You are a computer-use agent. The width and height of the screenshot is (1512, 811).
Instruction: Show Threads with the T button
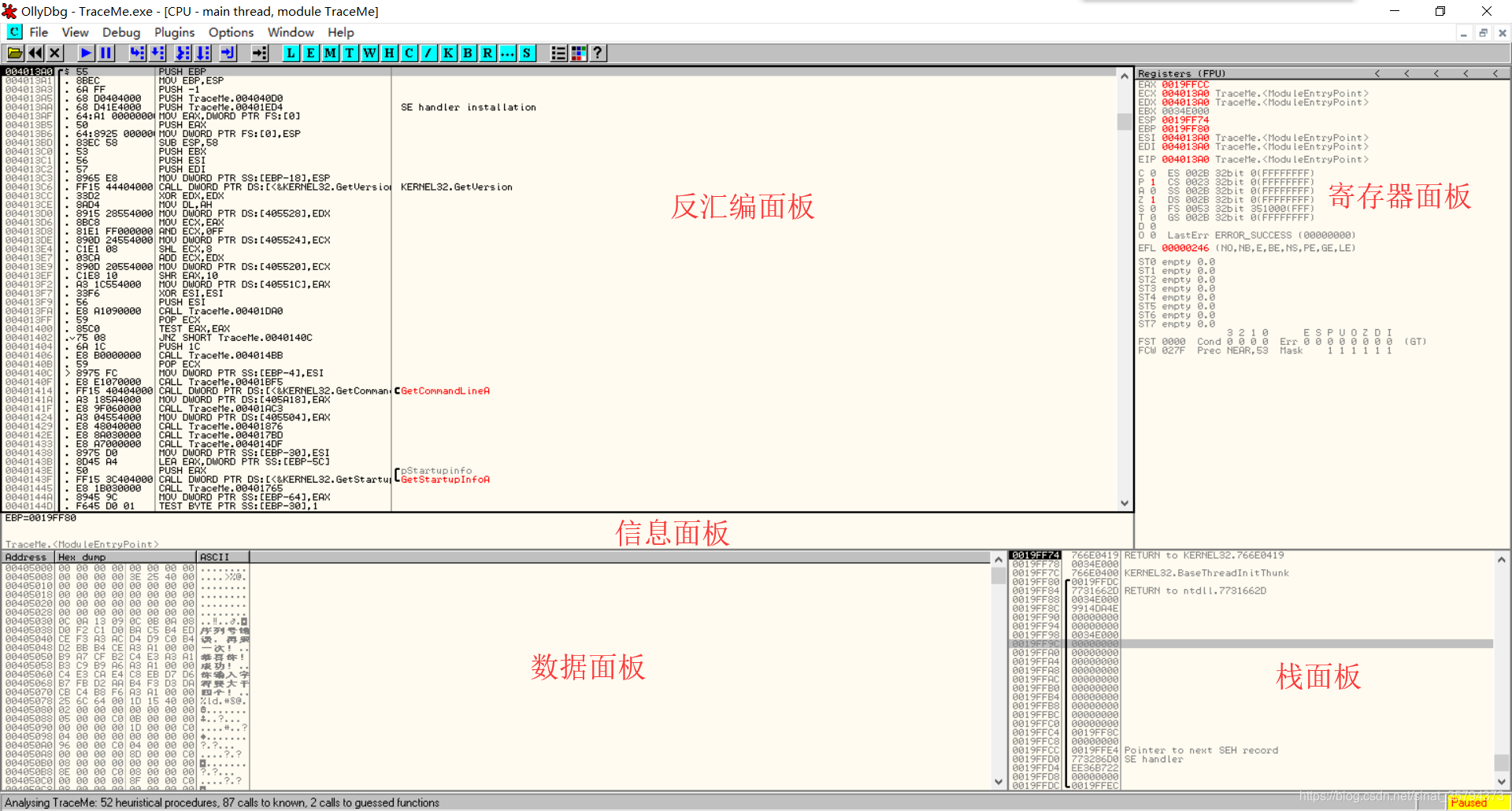(x=350, y=53)
